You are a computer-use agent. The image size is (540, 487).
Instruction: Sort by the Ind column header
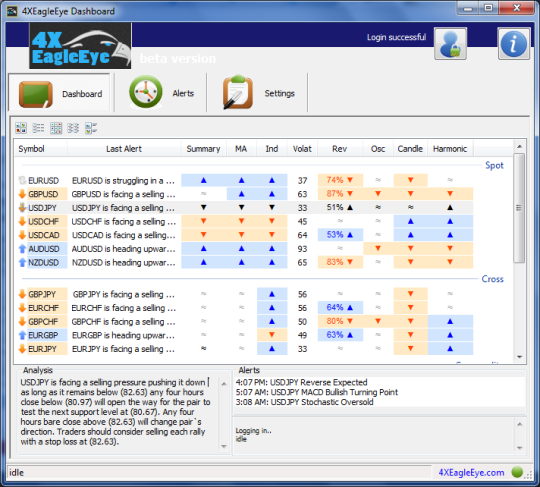point(272,149)
